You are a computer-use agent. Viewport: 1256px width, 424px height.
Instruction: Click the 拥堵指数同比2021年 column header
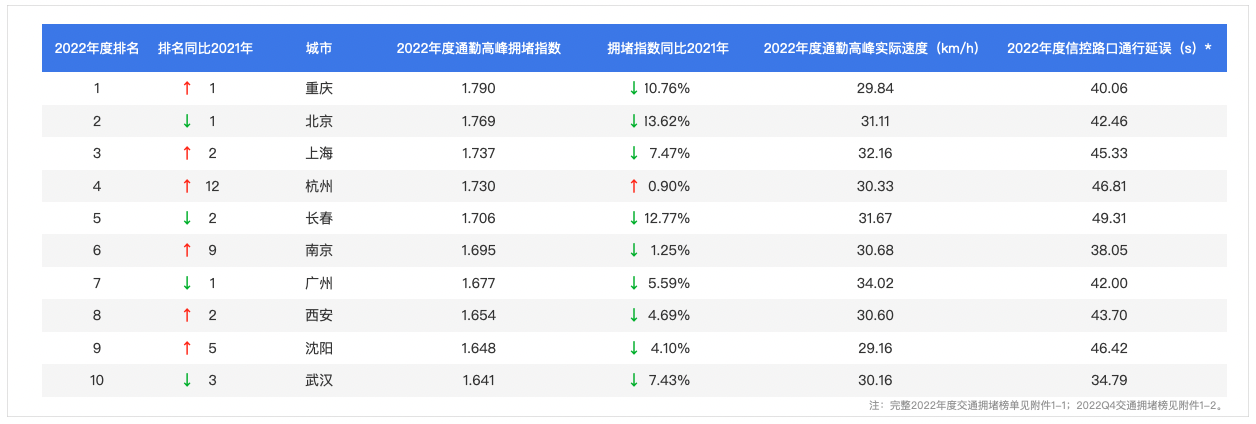tap(668, 48)
